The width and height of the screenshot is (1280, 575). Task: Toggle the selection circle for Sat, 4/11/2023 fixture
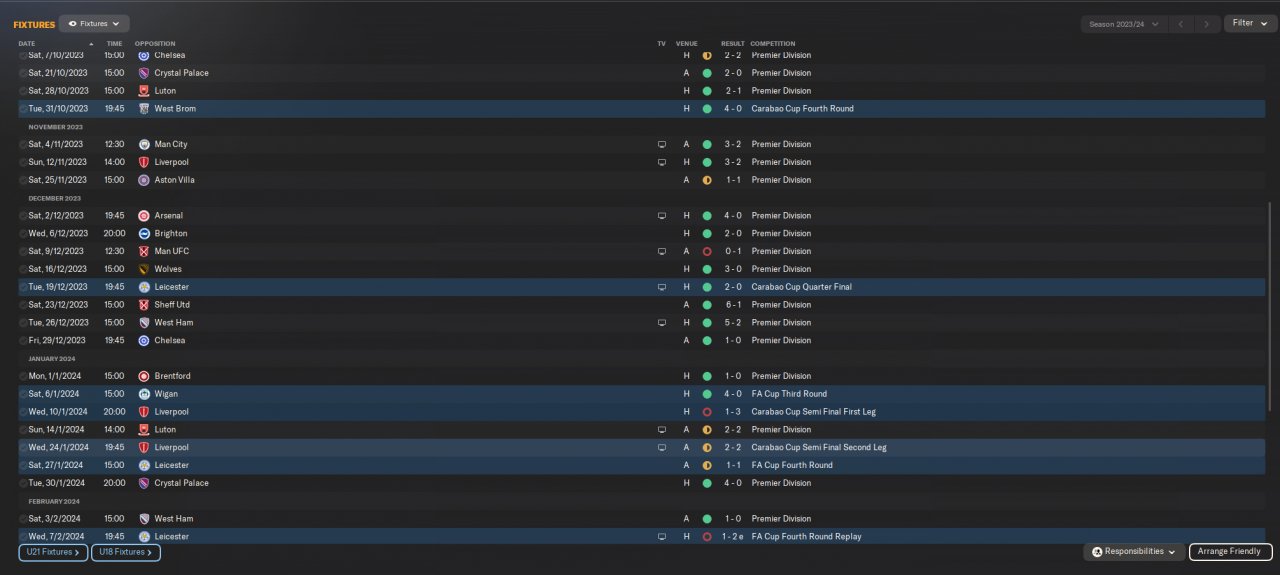coord(23,144)
